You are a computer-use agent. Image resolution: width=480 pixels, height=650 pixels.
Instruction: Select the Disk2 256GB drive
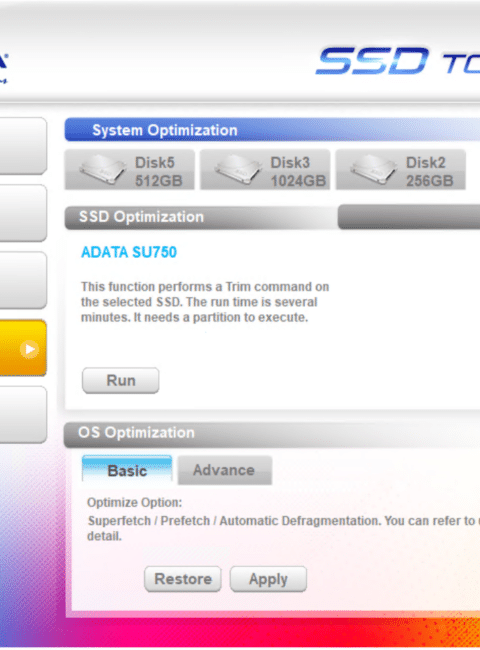[x=401, y=170]
